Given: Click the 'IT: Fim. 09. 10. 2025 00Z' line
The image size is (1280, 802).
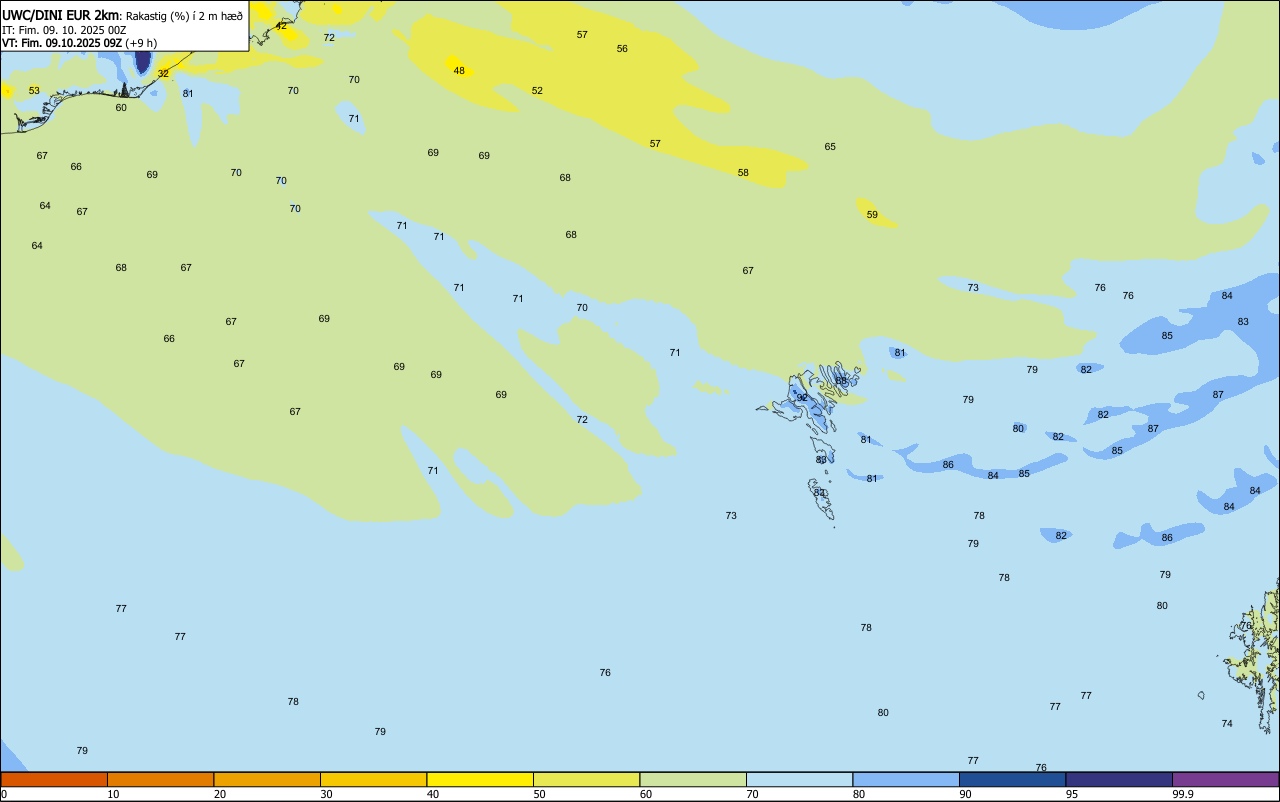Looking at the screenshot, I should (64, 30).
